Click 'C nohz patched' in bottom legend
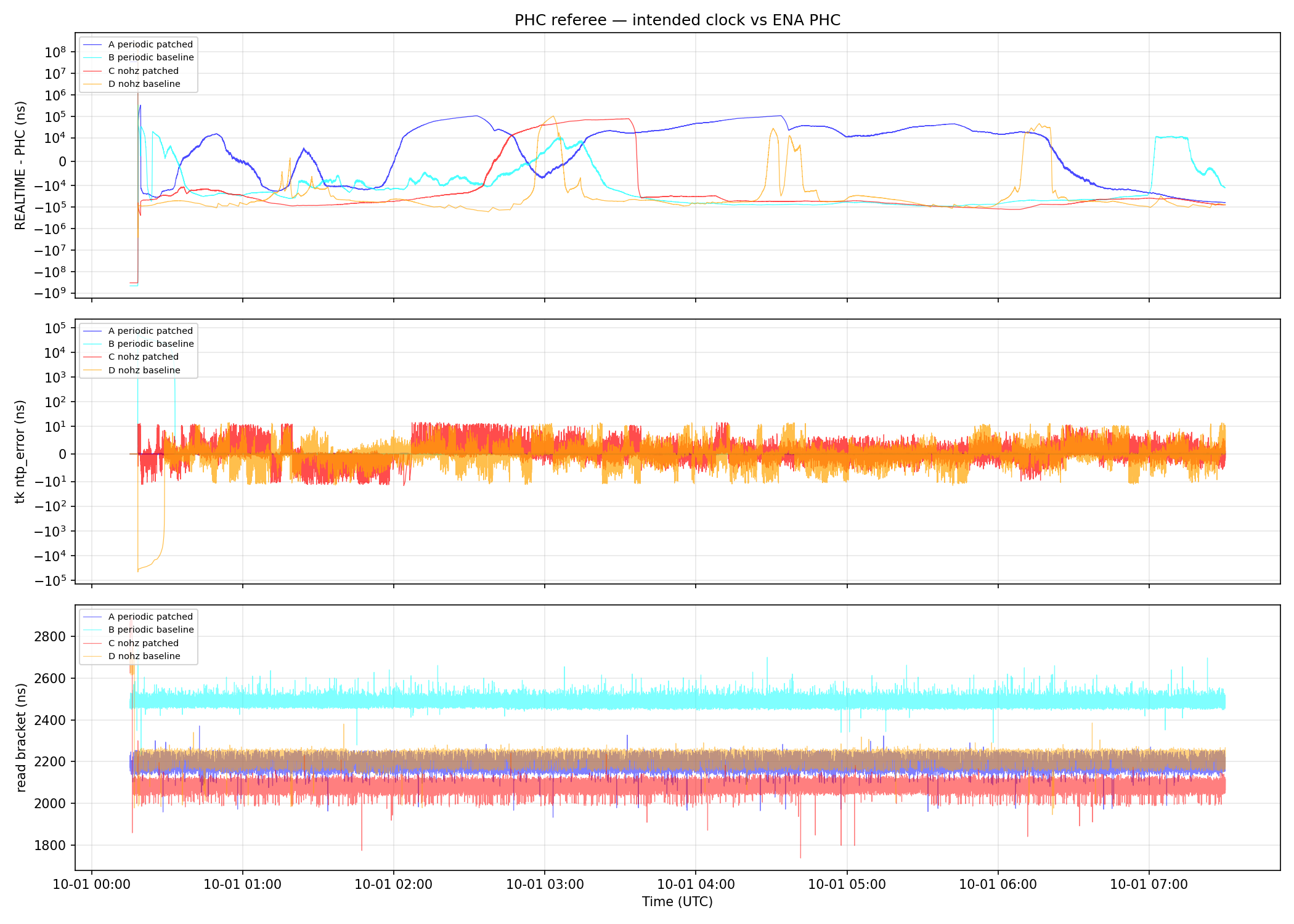 click(144, 643)
